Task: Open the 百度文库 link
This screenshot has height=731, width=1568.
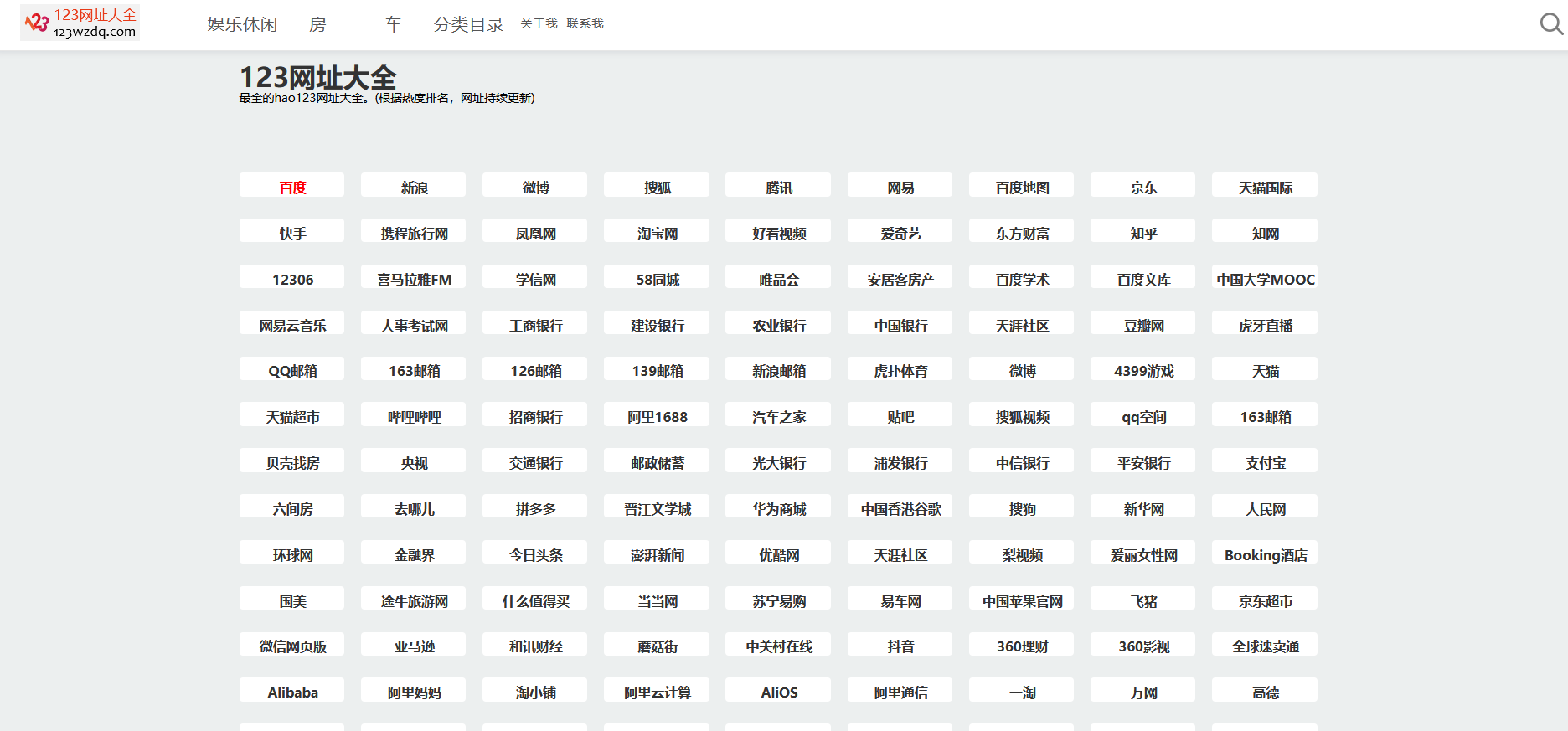Action: point(1143,279)
